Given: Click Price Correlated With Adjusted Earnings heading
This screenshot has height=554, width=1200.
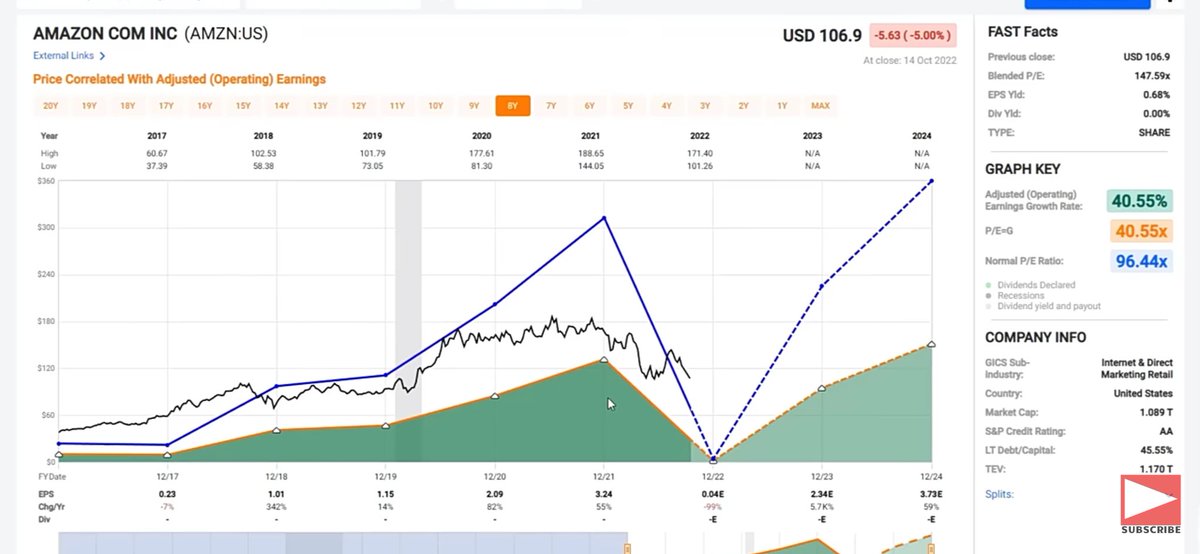Looking at the screenshot, I should coord(179,79).
